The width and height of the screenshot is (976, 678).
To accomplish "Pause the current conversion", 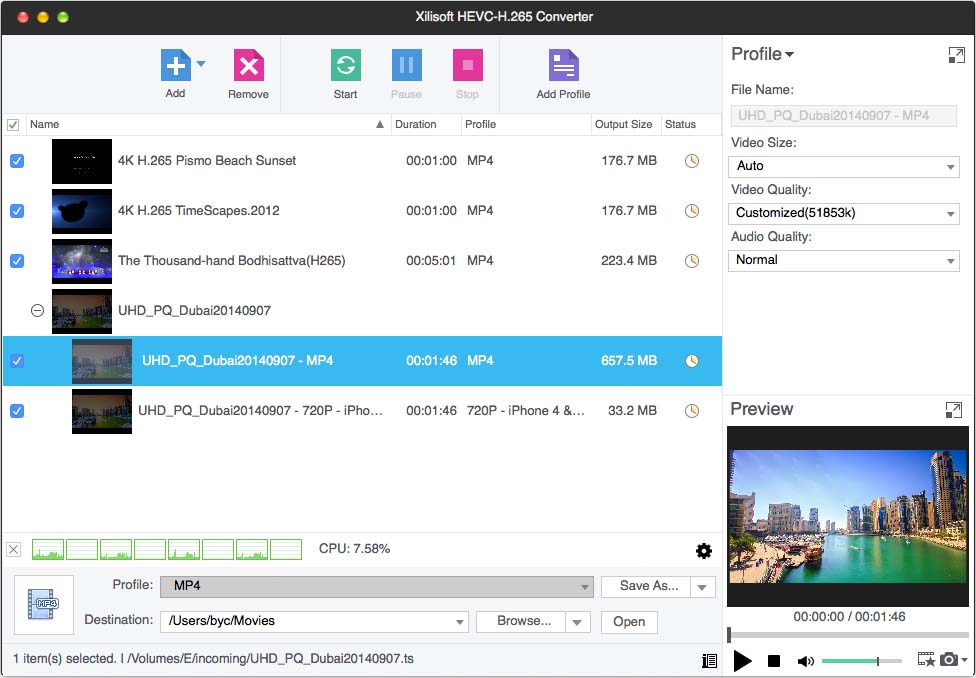I will (x=406, y=66).
